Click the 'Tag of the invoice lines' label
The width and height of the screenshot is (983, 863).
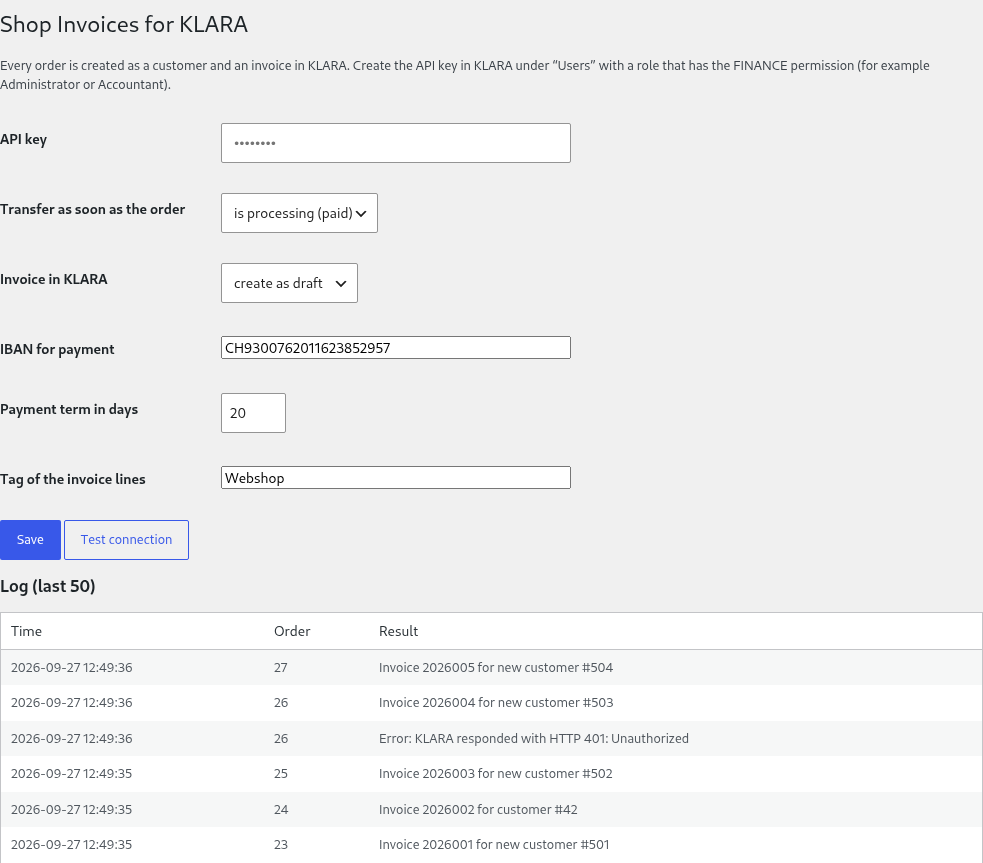click(x=73, y=479)
